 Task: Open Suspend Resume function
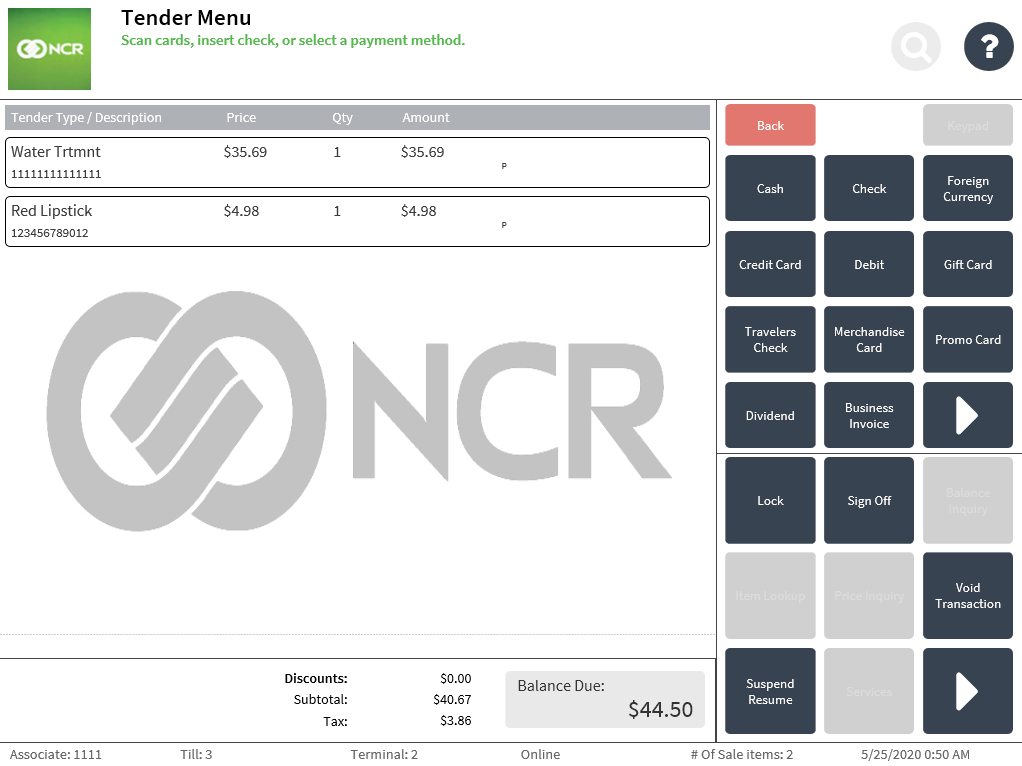[x=770, y=691]
